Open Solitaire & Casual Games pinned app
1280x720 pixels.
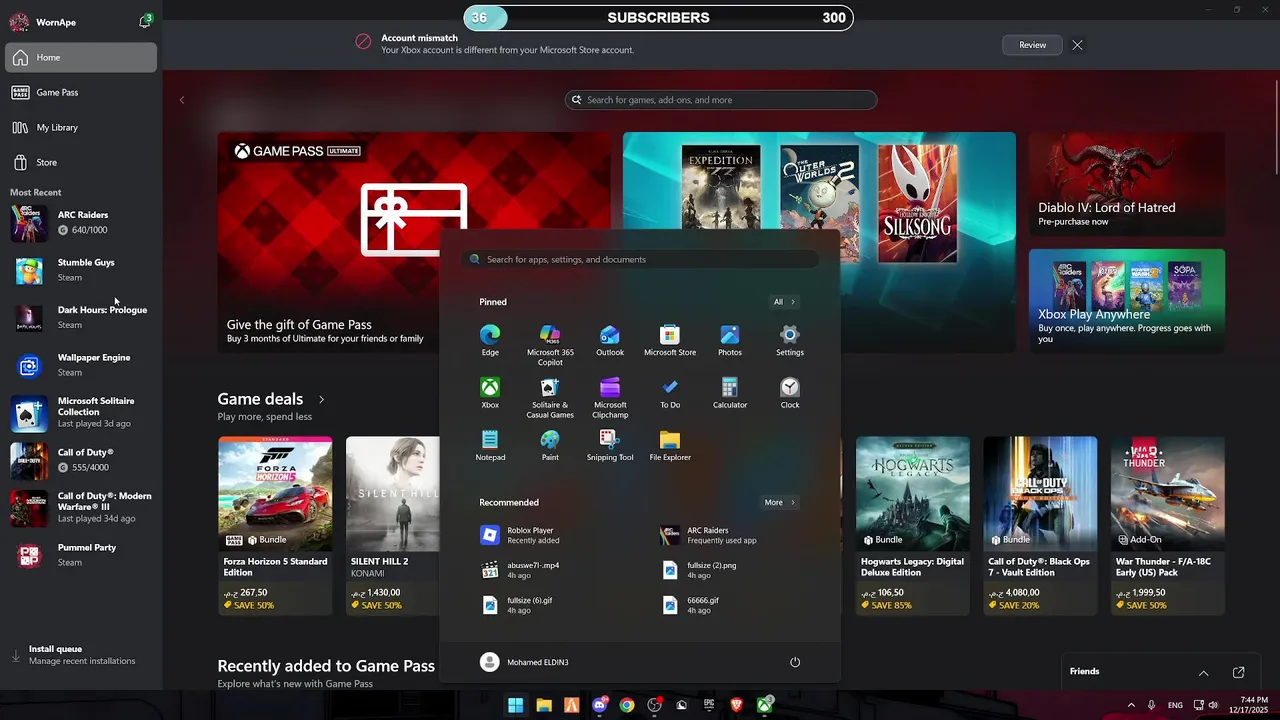pos(550,398)
